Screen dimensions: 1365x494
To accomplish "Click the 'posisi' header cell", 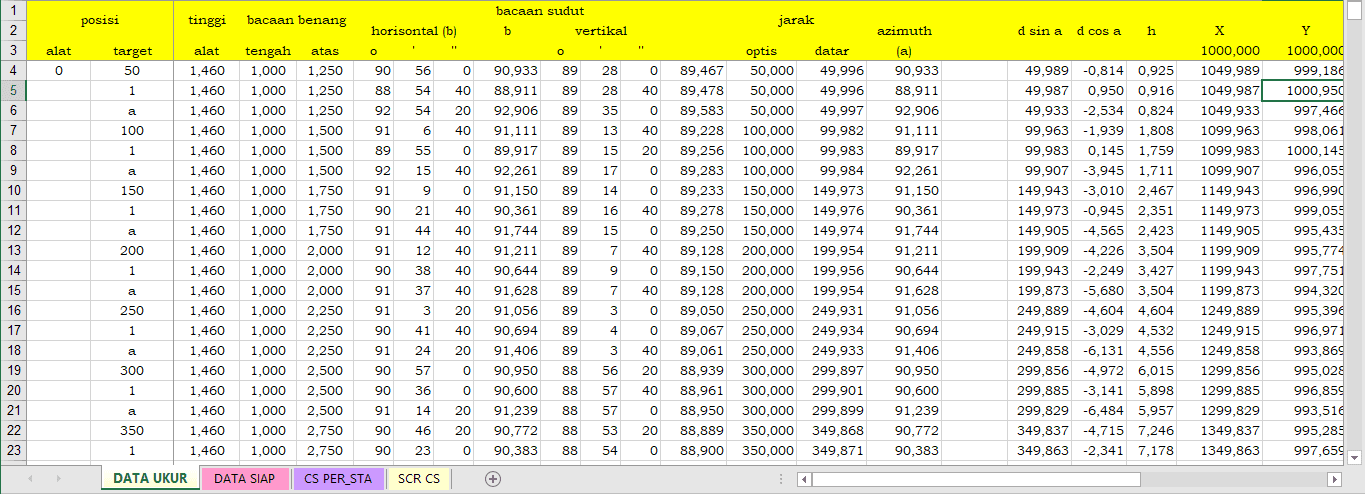I will pyautogui.click(x=99, y=19).
